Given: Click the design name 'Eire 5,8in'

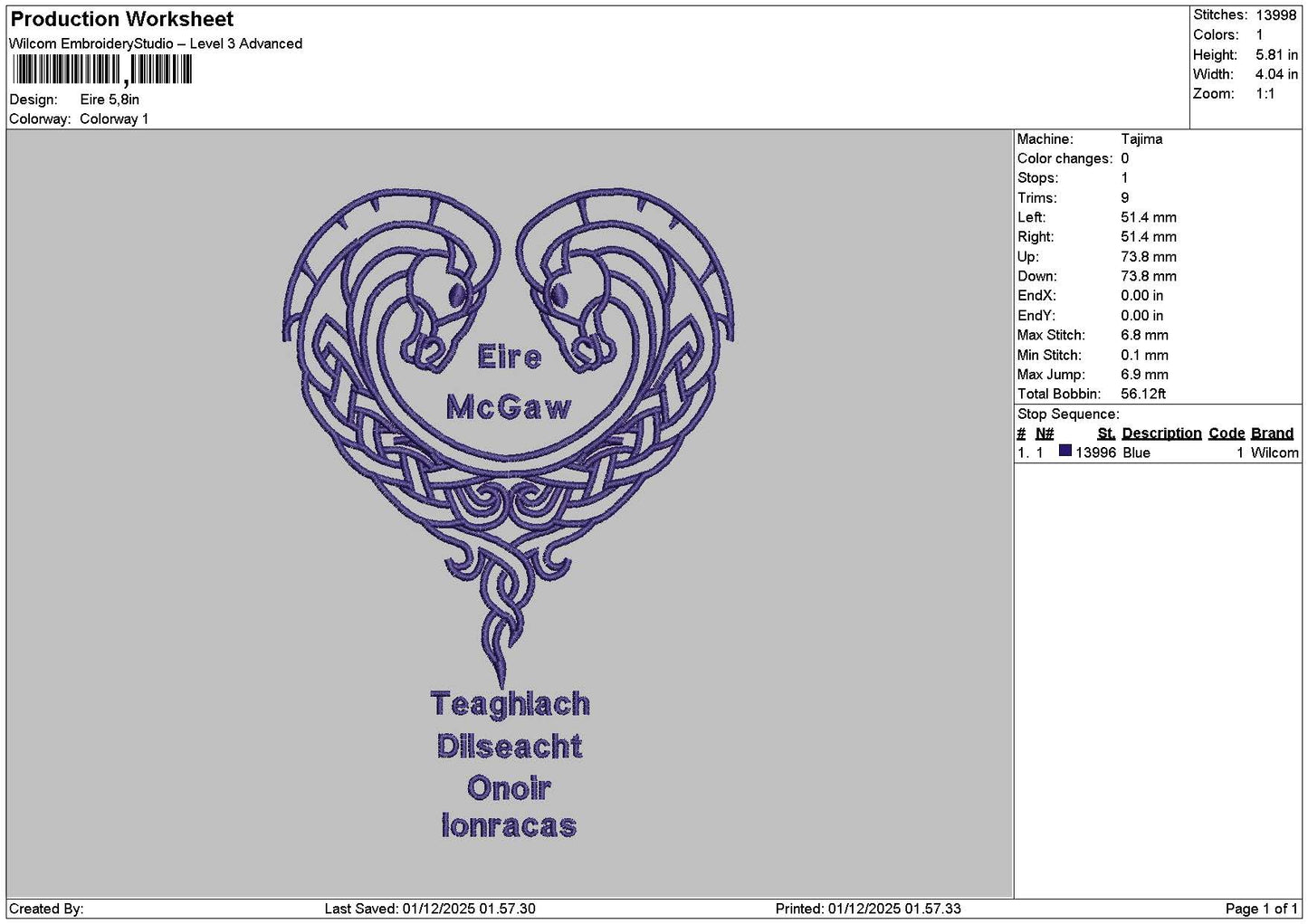Looking at the screenshot, I should [110, 100].
